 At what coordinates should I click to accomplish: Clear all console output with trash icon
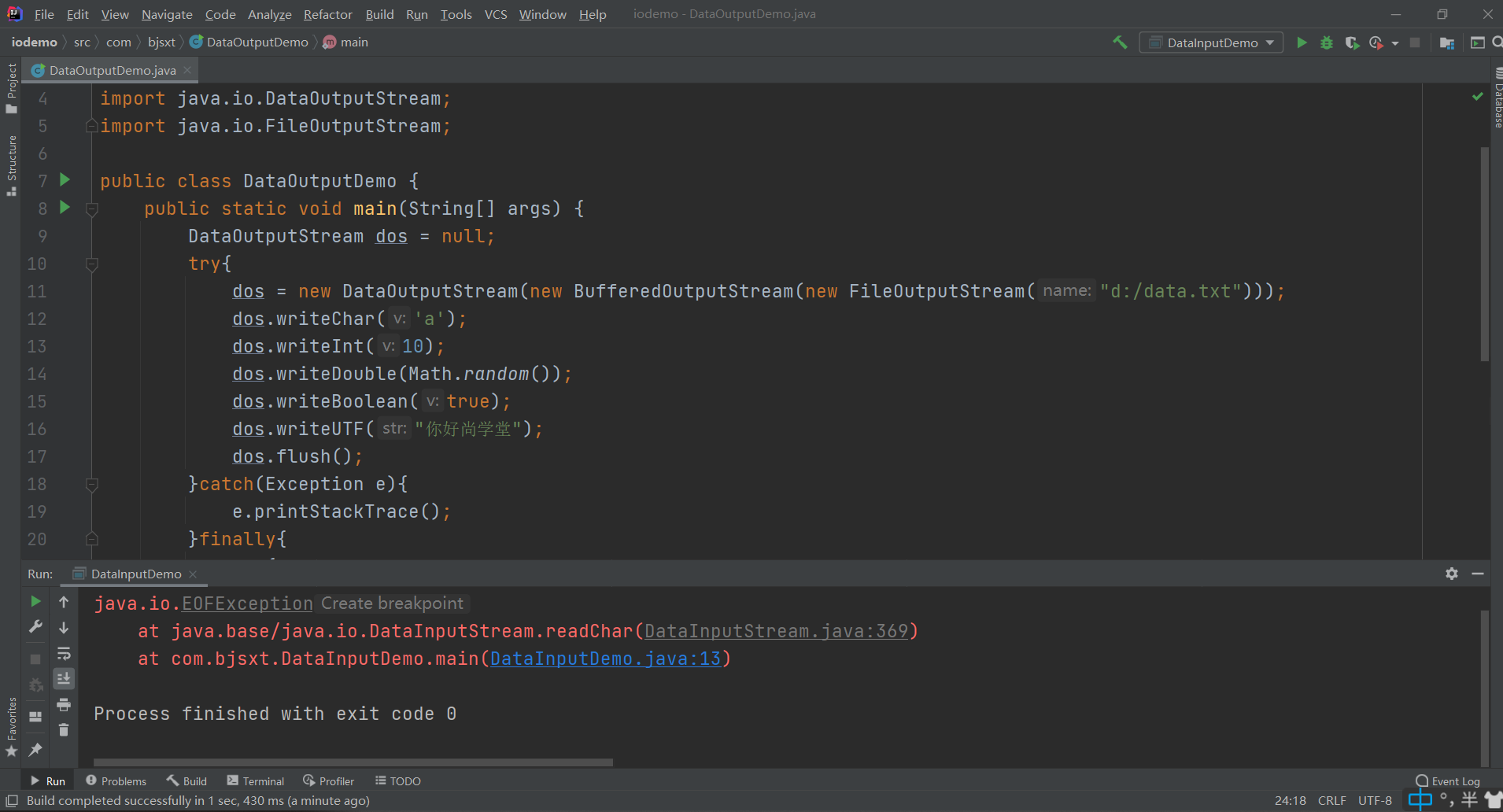click(64, 730)
